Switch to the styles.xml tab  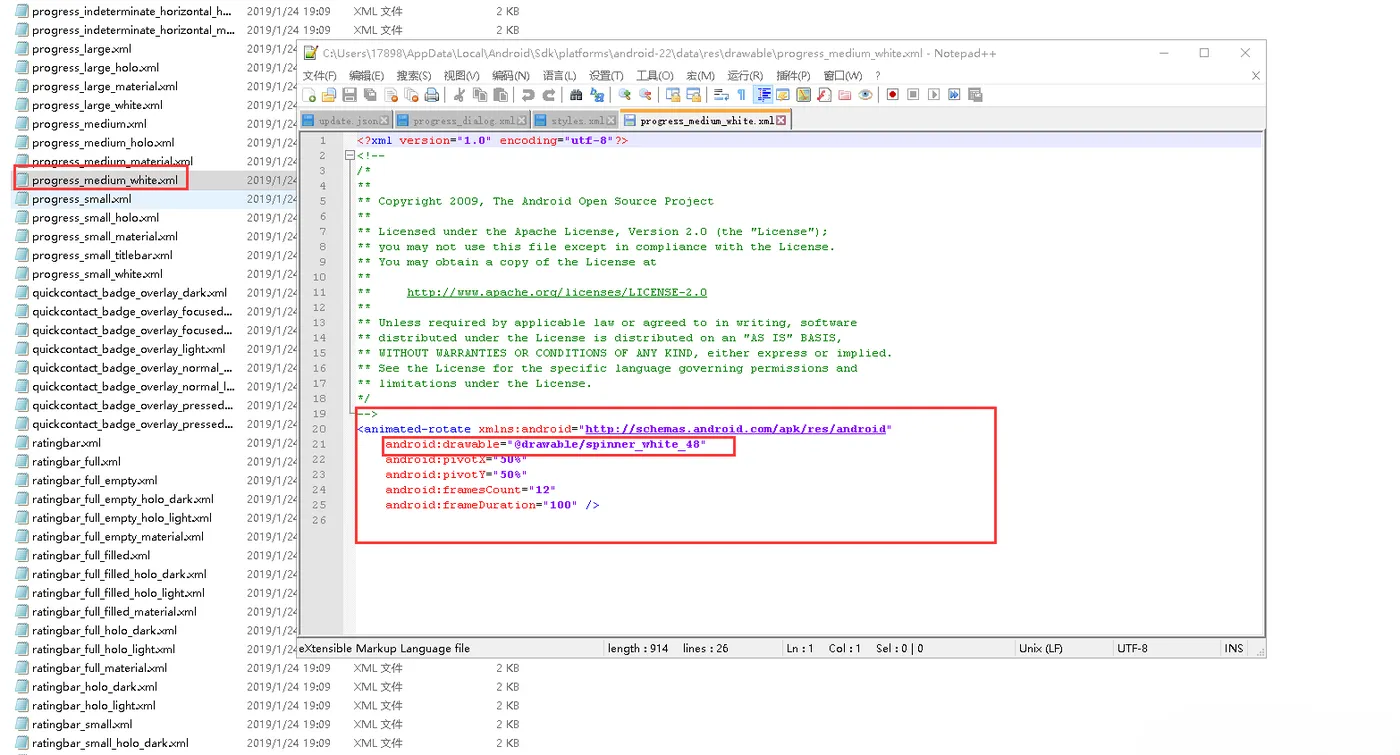[576, 121]
